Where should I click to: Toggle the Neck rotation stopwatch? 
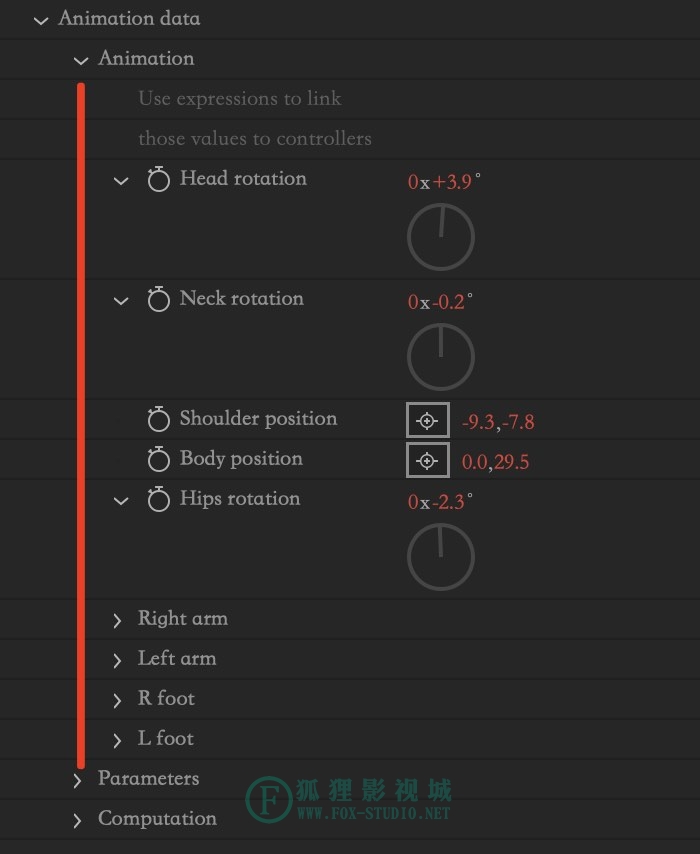(159, 299)
